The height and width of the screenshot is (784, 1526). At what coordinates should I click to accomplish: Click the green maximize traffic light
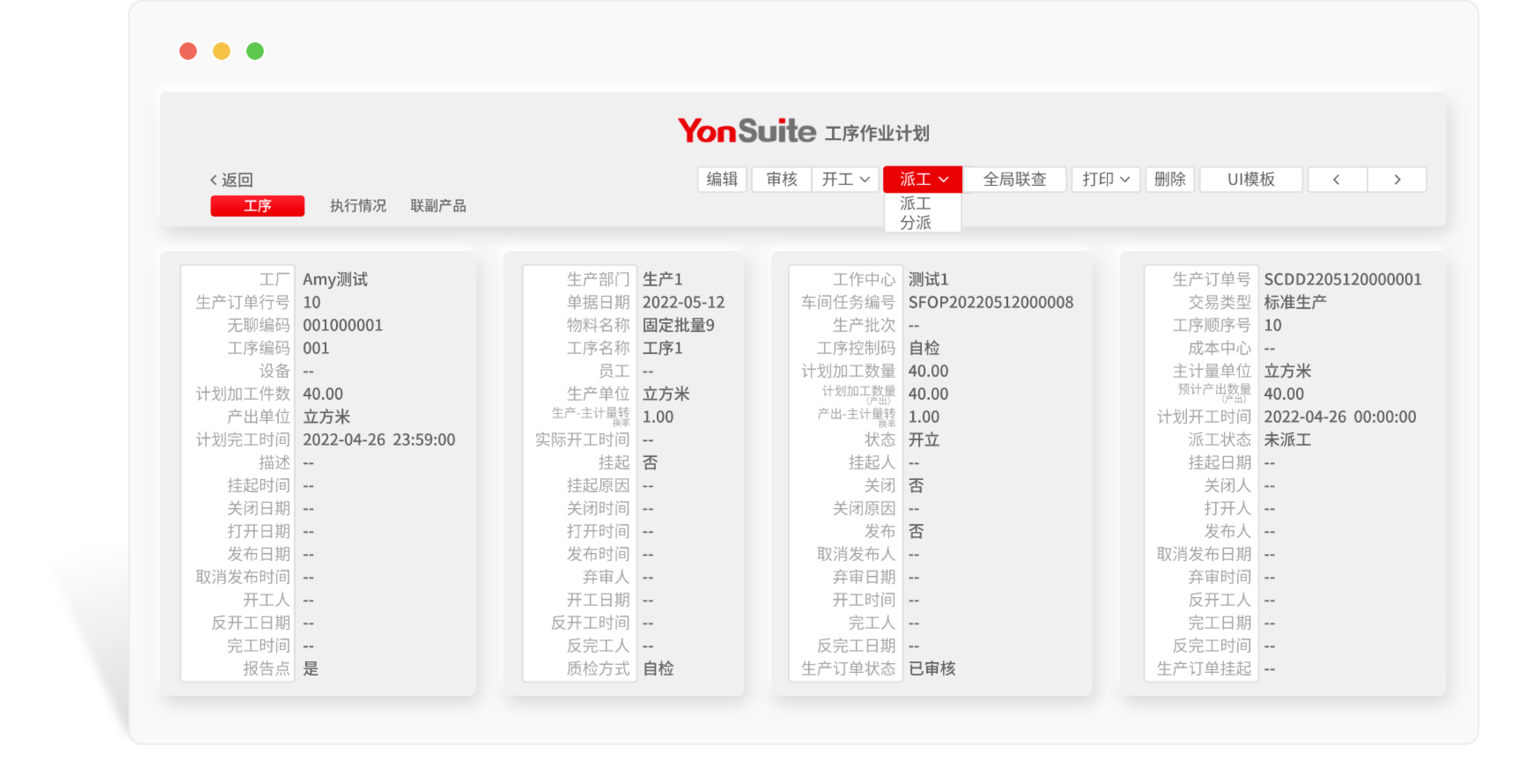pos(255,51)
